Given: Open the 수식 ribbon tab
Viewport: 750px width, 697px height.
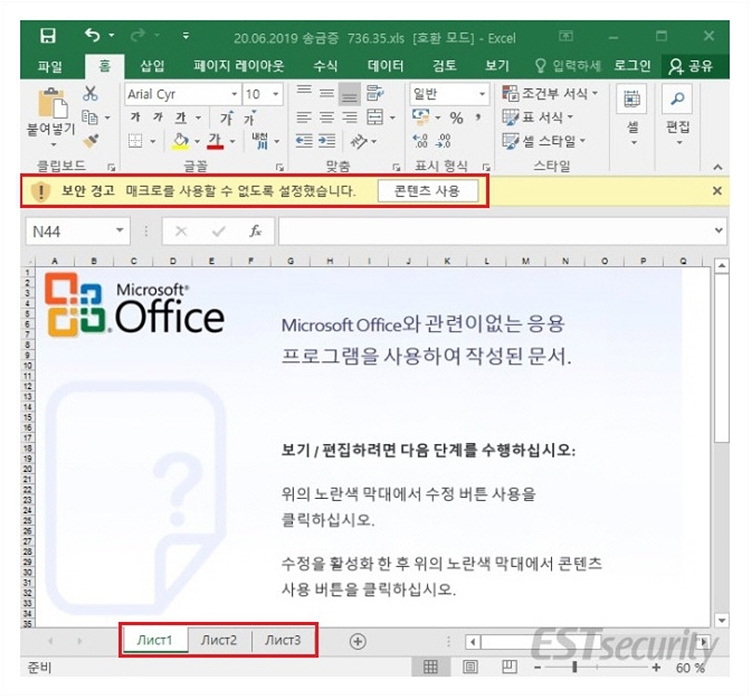Looking at the screenshot, I should tap(325, 66).
